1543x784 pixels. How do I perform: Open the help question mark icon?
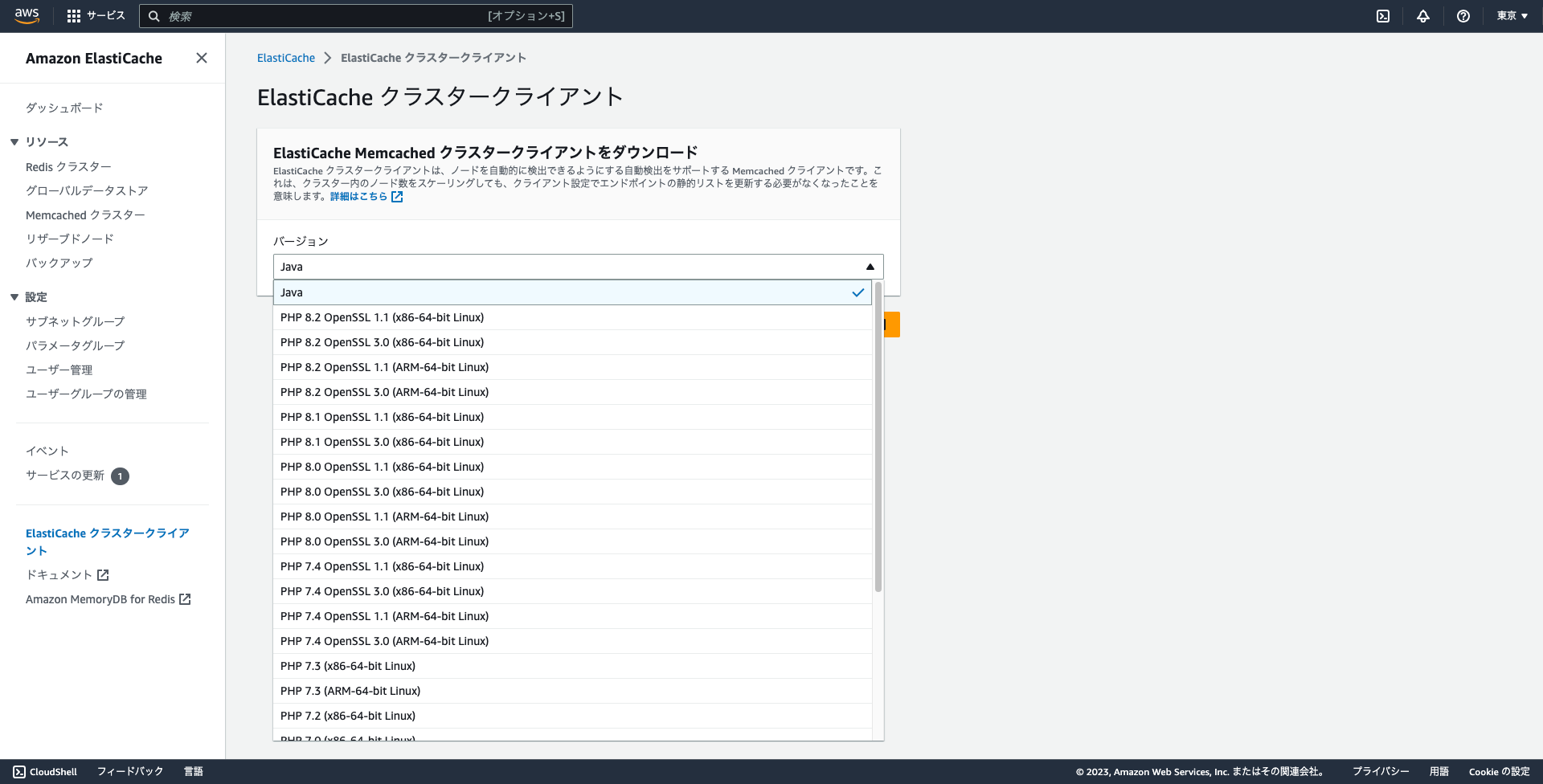coord(1463,16)
